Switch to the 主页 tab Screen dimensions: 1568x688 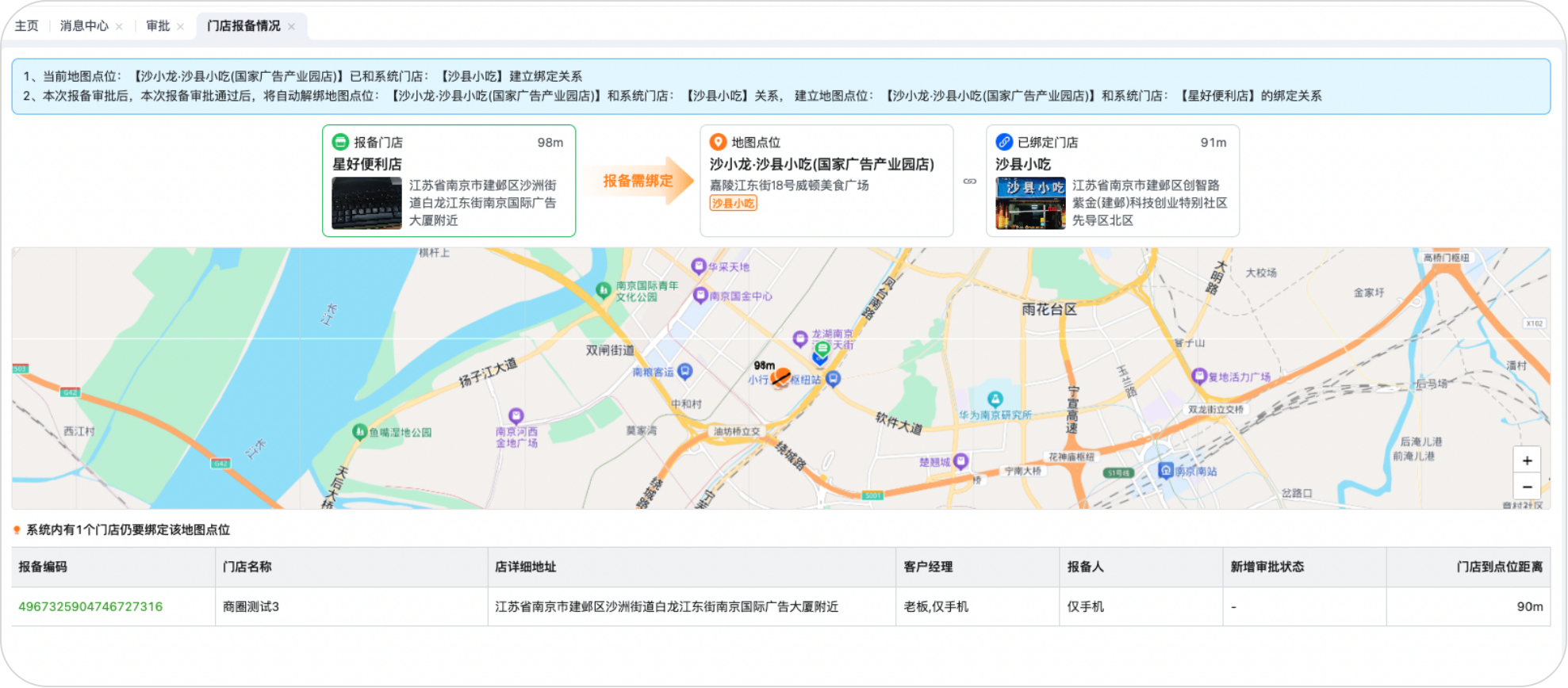click(26, 26)
